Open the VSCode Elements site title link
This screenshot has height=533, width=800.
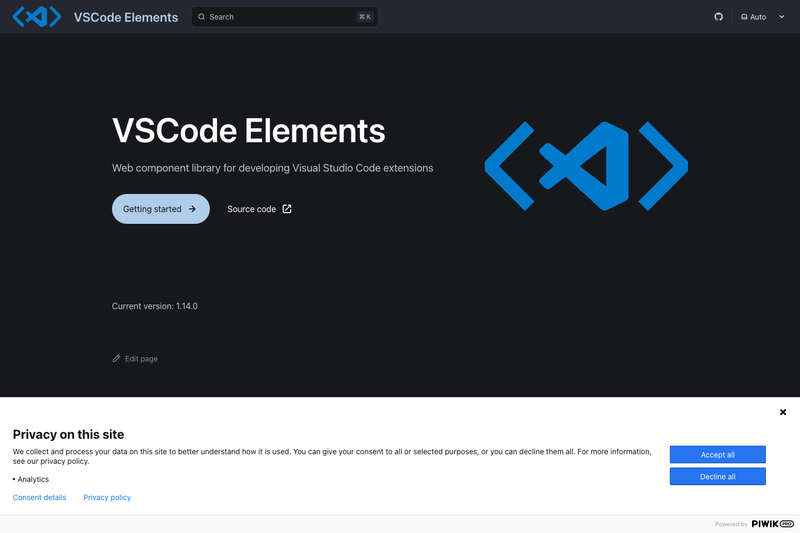(126, 17)
